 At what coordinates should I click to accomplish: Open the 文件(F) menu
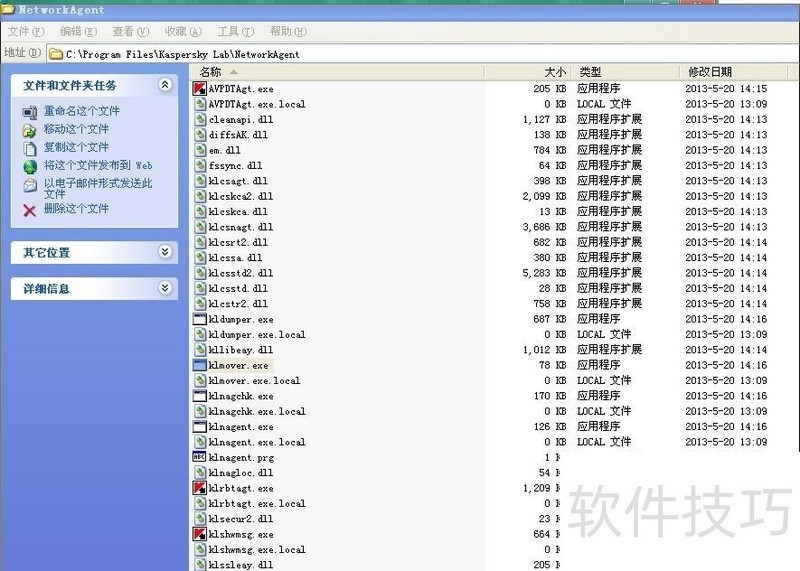(24, 32)
